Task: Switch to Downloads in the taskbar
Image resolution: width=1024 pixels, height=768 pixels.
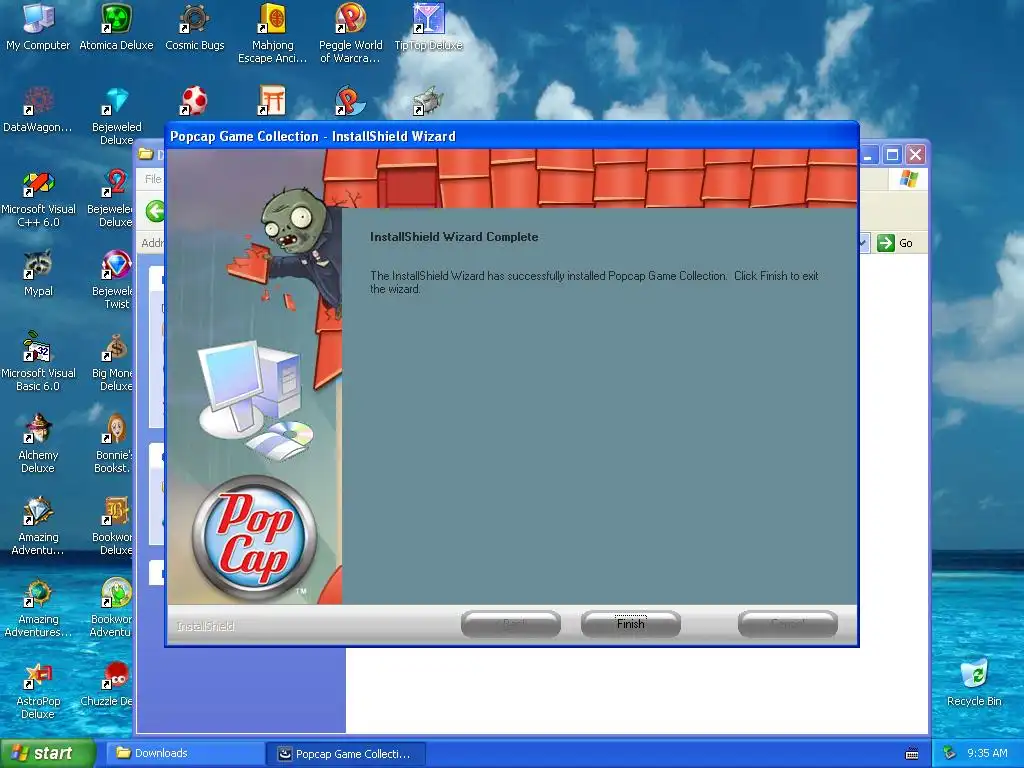Action: coord(185,753)
